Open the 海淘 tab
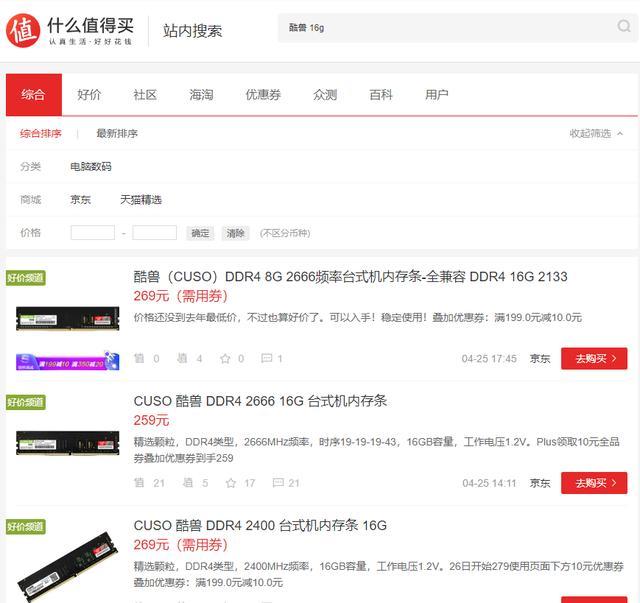The image size is (640, 603). coord(201,95)
